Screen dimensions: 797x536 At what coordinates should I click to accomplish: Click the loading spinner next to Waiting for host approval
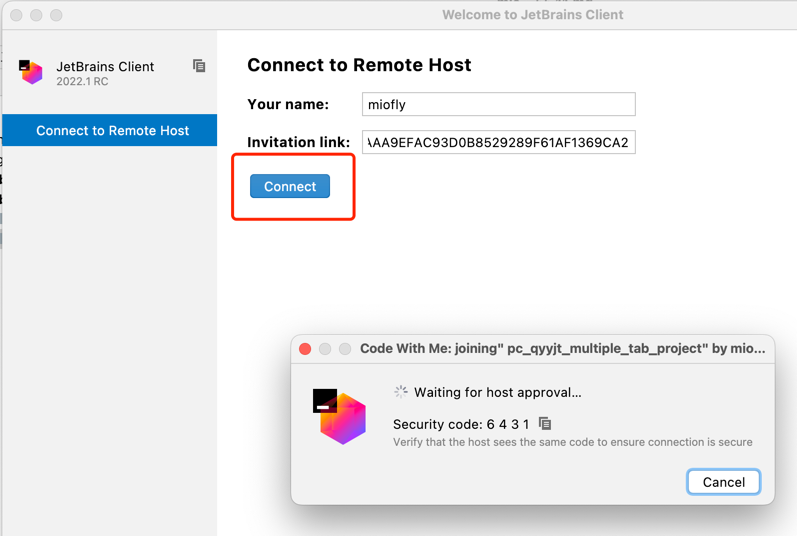coord(401,392)
